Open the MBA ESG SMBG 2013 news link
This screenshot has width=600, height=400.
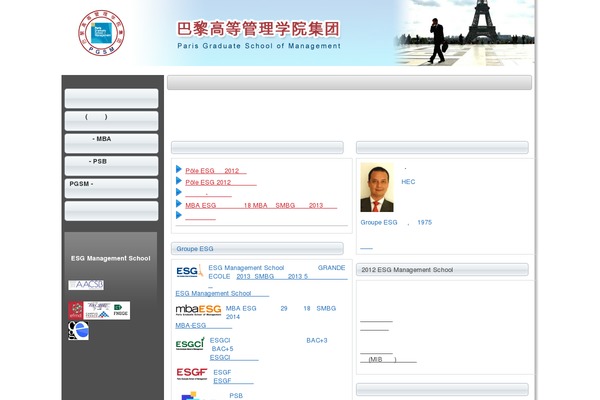point(260,205)
